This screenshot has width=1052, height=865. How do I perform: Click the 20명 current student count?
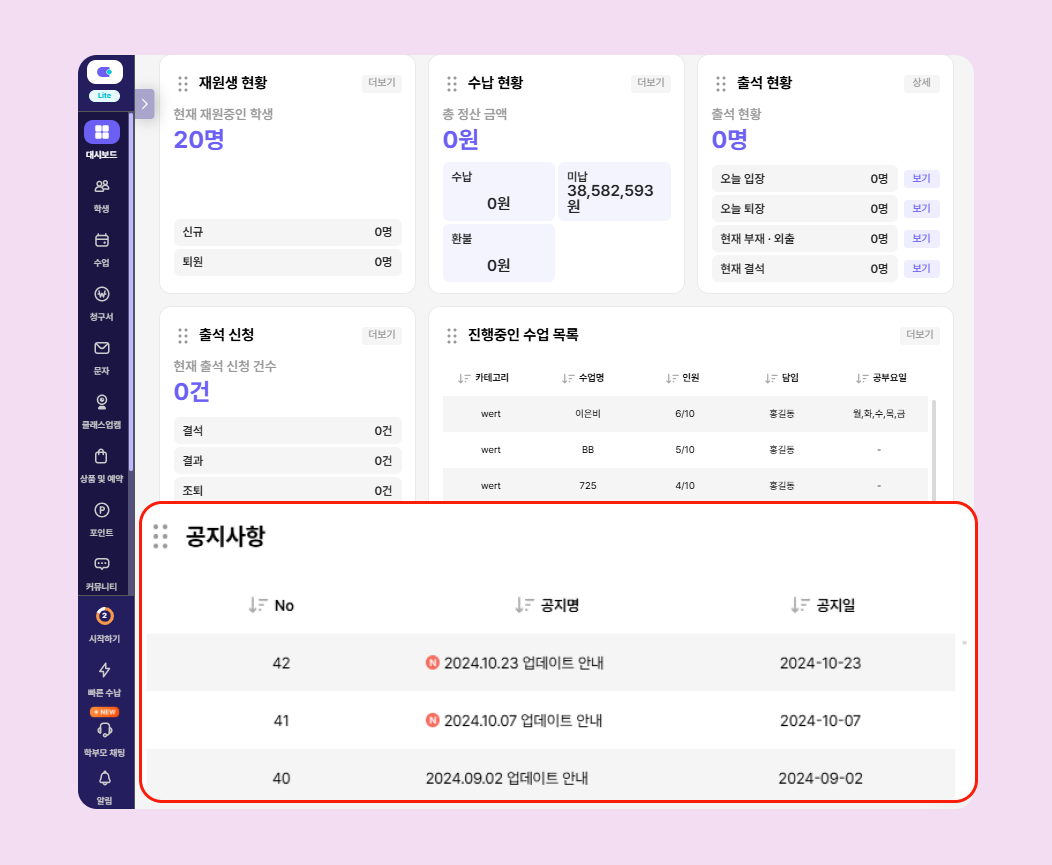[x=199, y=140]
